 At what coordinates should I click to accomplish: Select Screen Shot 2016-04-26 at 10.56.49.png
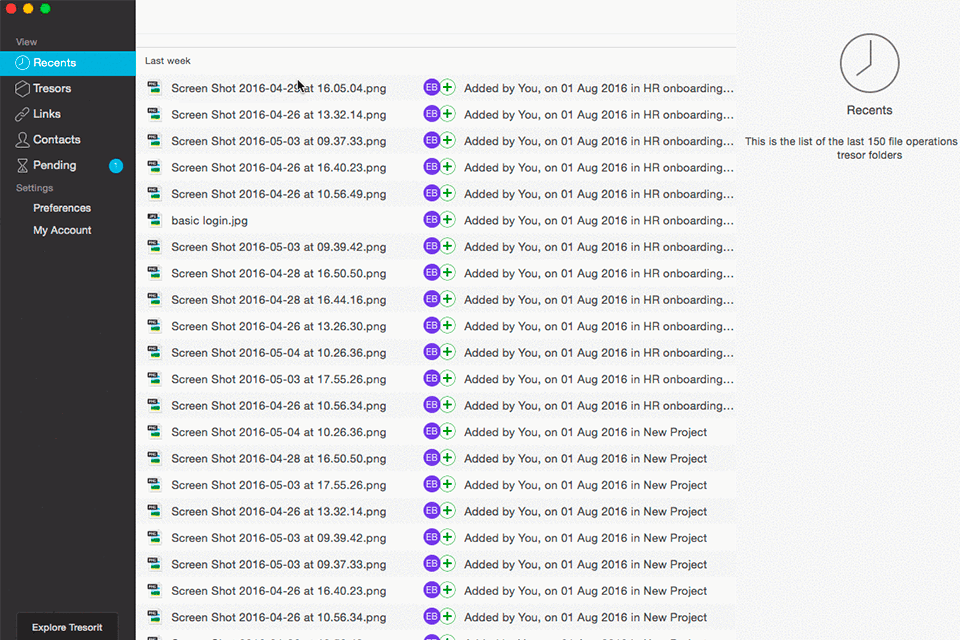(x=279, y=194)
